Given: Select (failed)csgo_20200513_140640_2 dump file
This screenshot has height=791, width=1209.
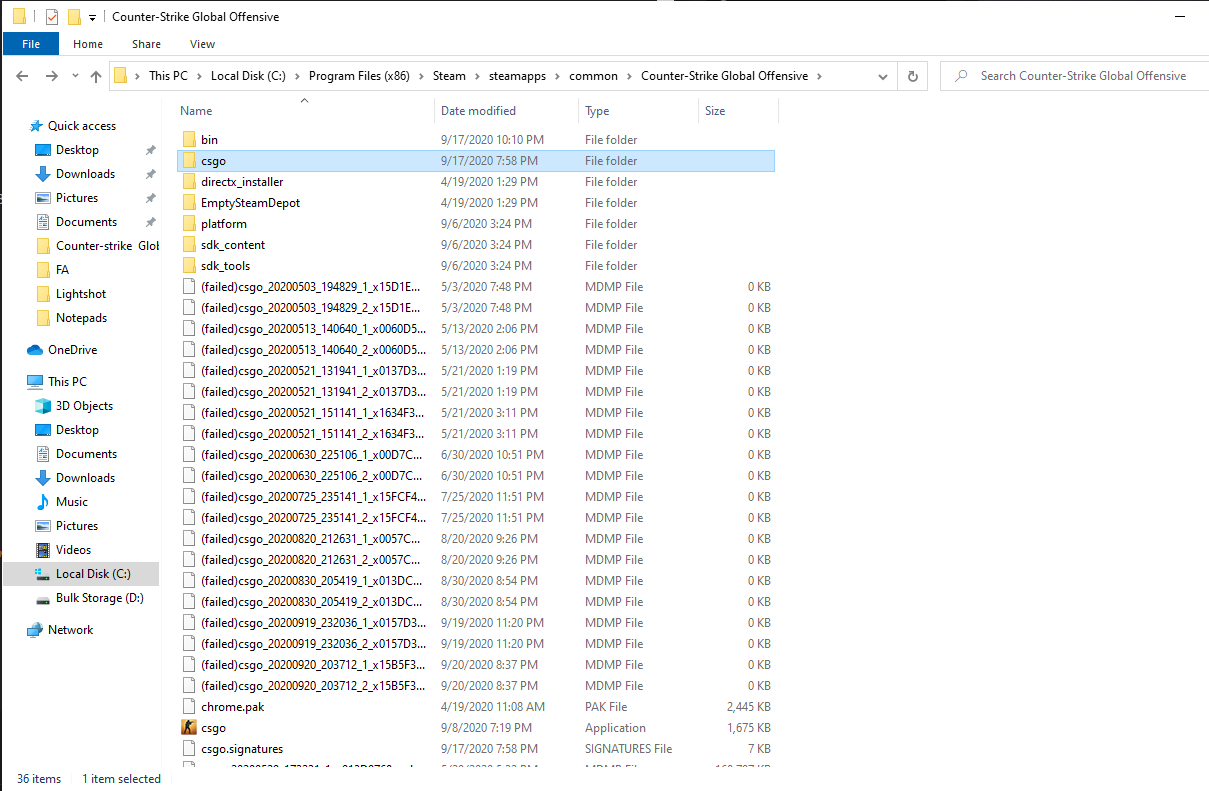Looking at the screenshot, I should pos(313,350).
